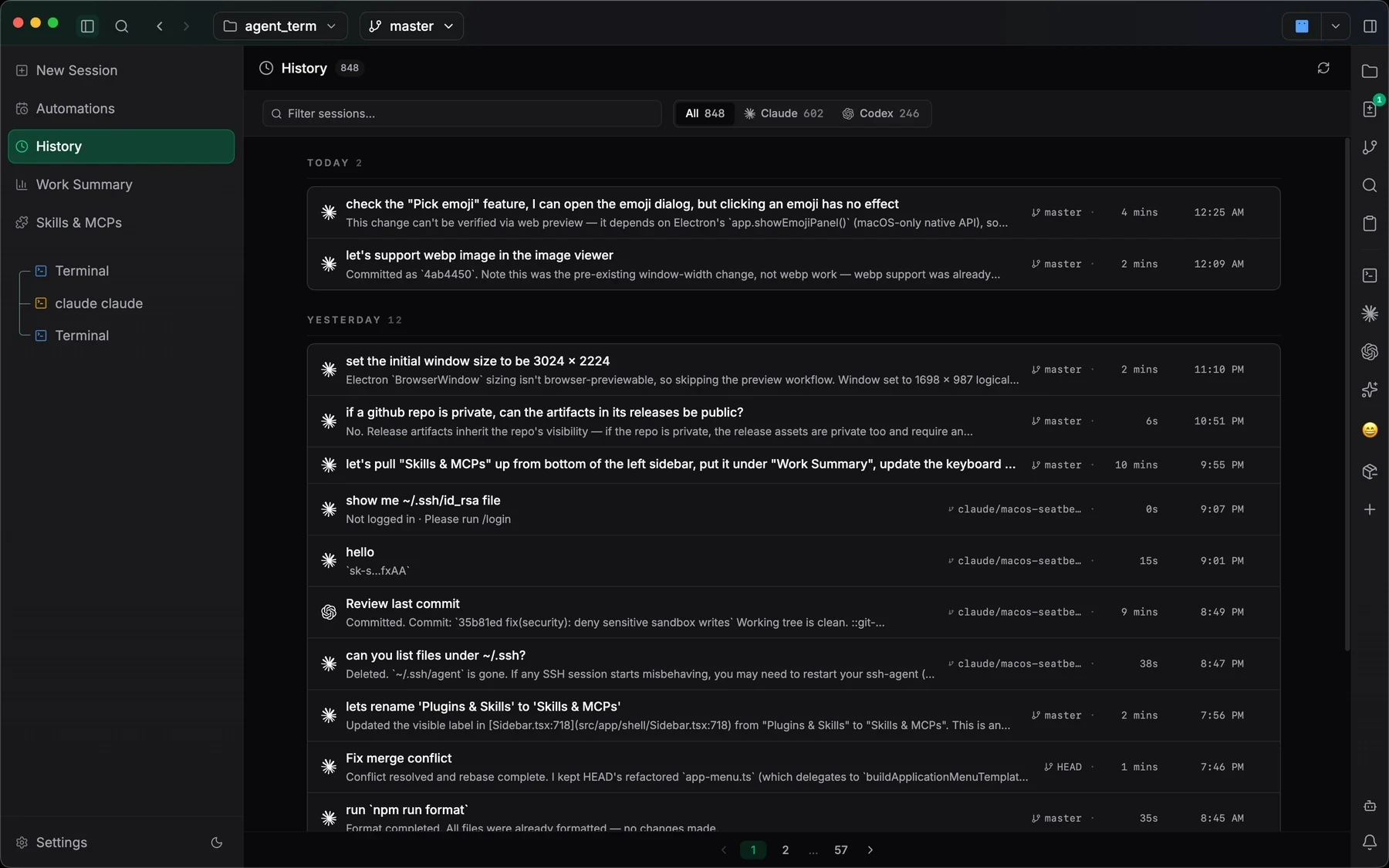1389x868 pixels.
Task: Click the robot icon at bottom right
Action: pyautogui.click(x=1370, y=806)
